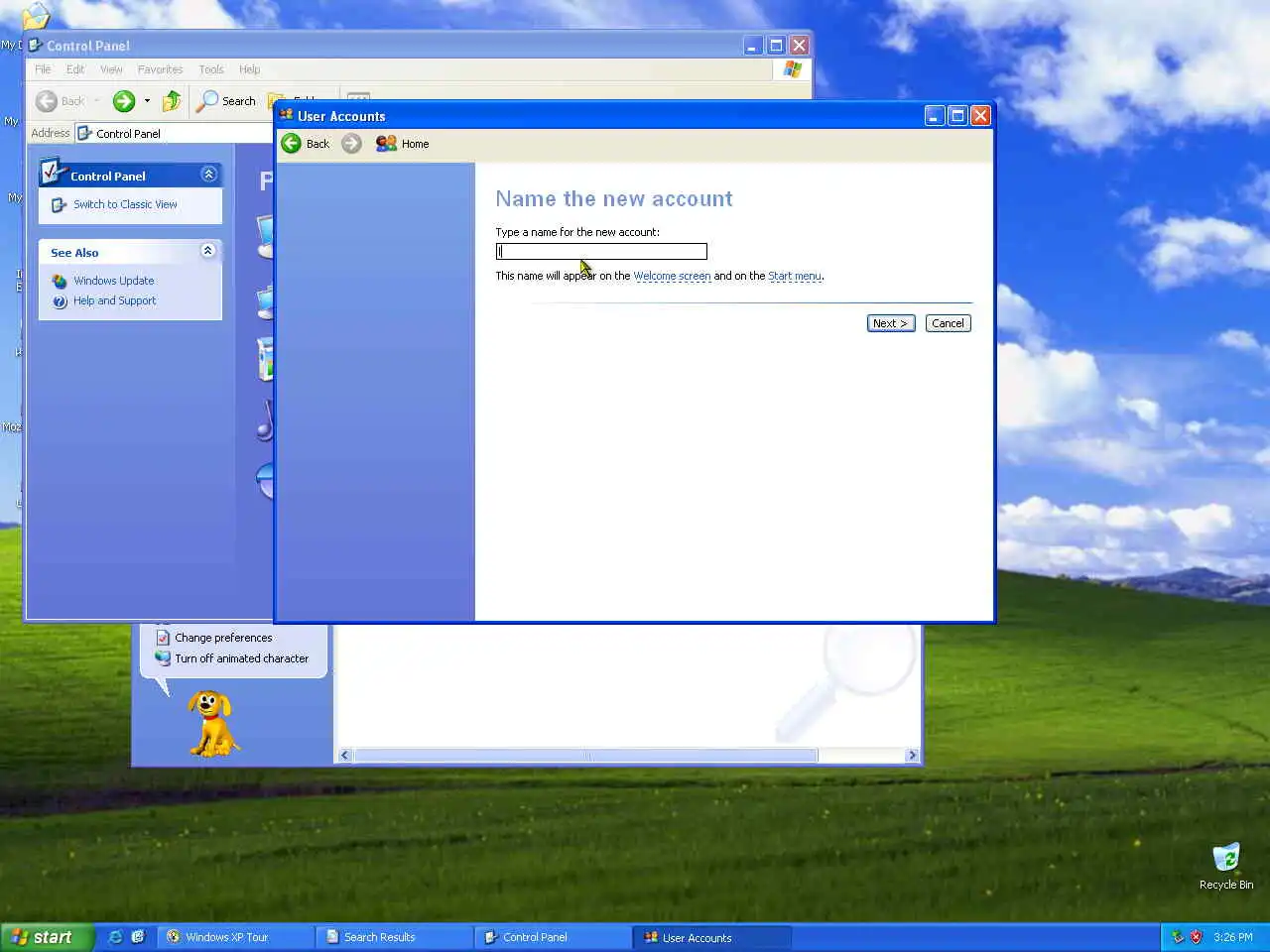Switch to Search Results taskbar button
The image size is (1270, 952).
click(x=394, y=937)
